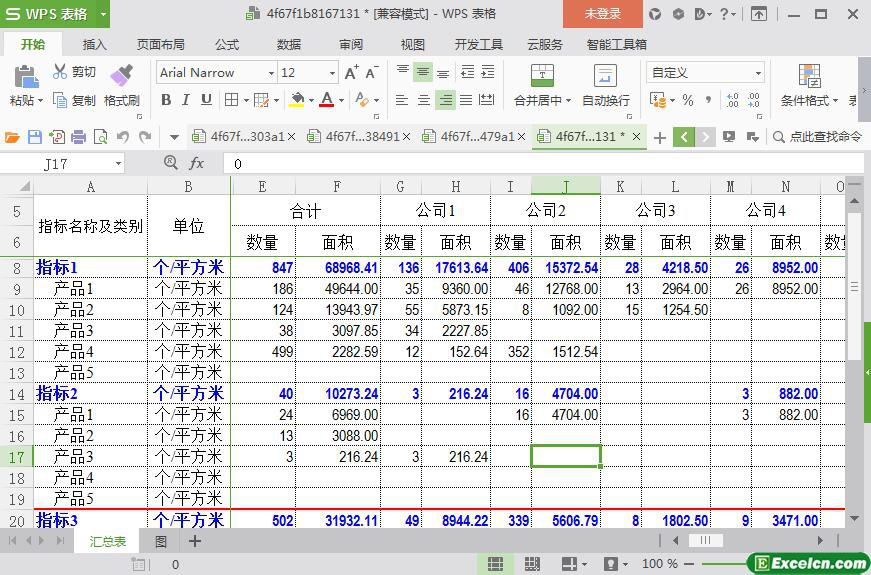Click the Increase Font Size icon
Image resolution: width=871 pixels, height=575 pixels.
coord(351,73)
